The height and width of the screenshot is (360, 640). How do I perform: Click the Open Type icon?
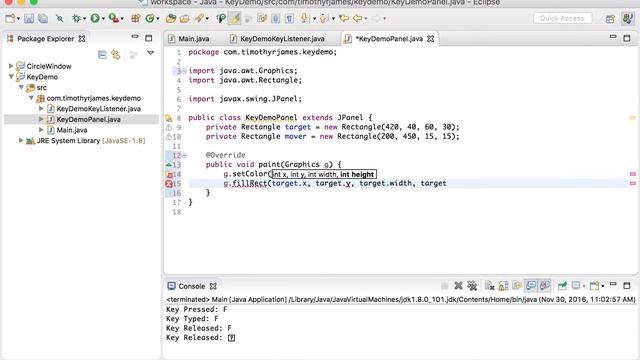(x=171, y=18)
